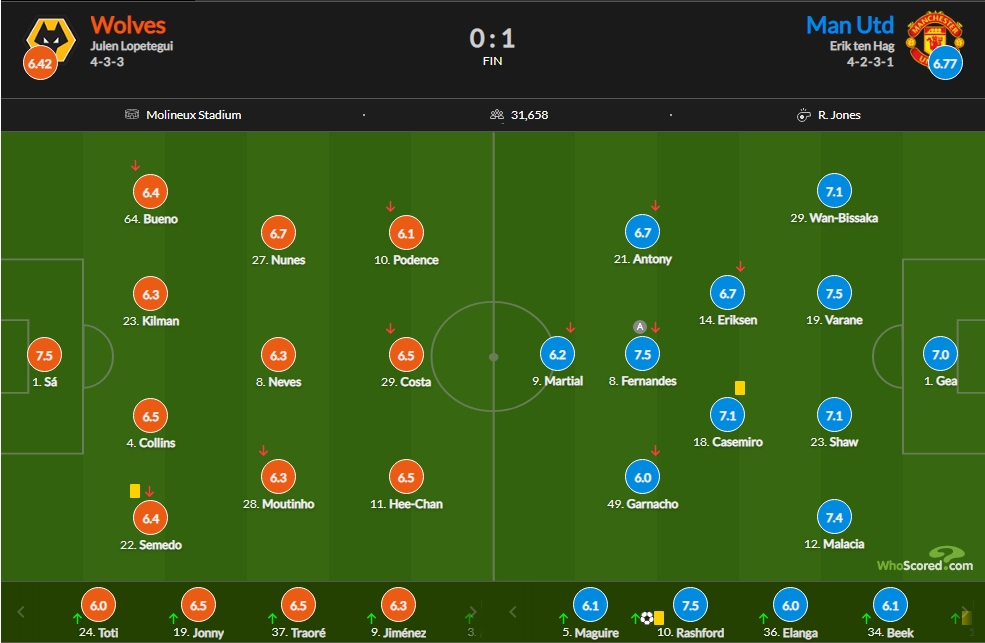Open the Man Utd team name link
Image resolution: width=985 pixels, height=643 pixels.
pos(849,25)
